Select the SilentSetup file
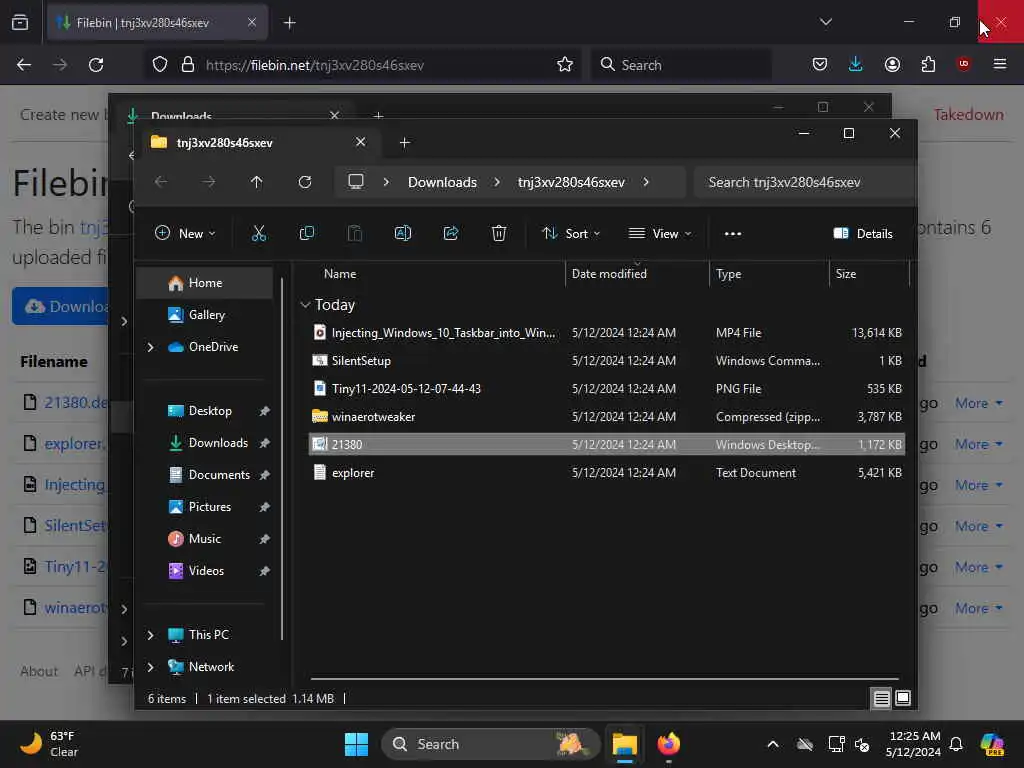The height and width of the screenshot is (768, 1024). pyautogui.click(x=607, y=360)
